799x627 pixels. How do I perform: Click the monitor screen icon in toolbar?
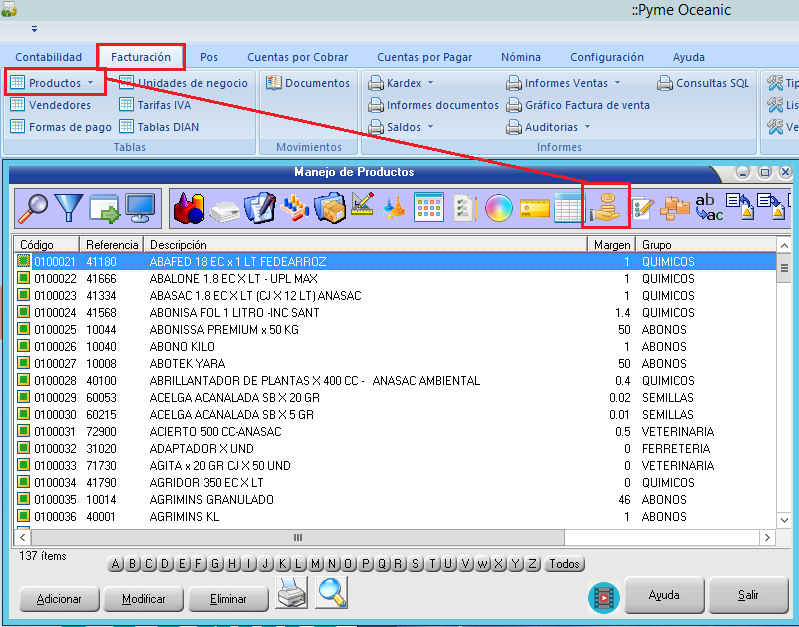point(140,208)
